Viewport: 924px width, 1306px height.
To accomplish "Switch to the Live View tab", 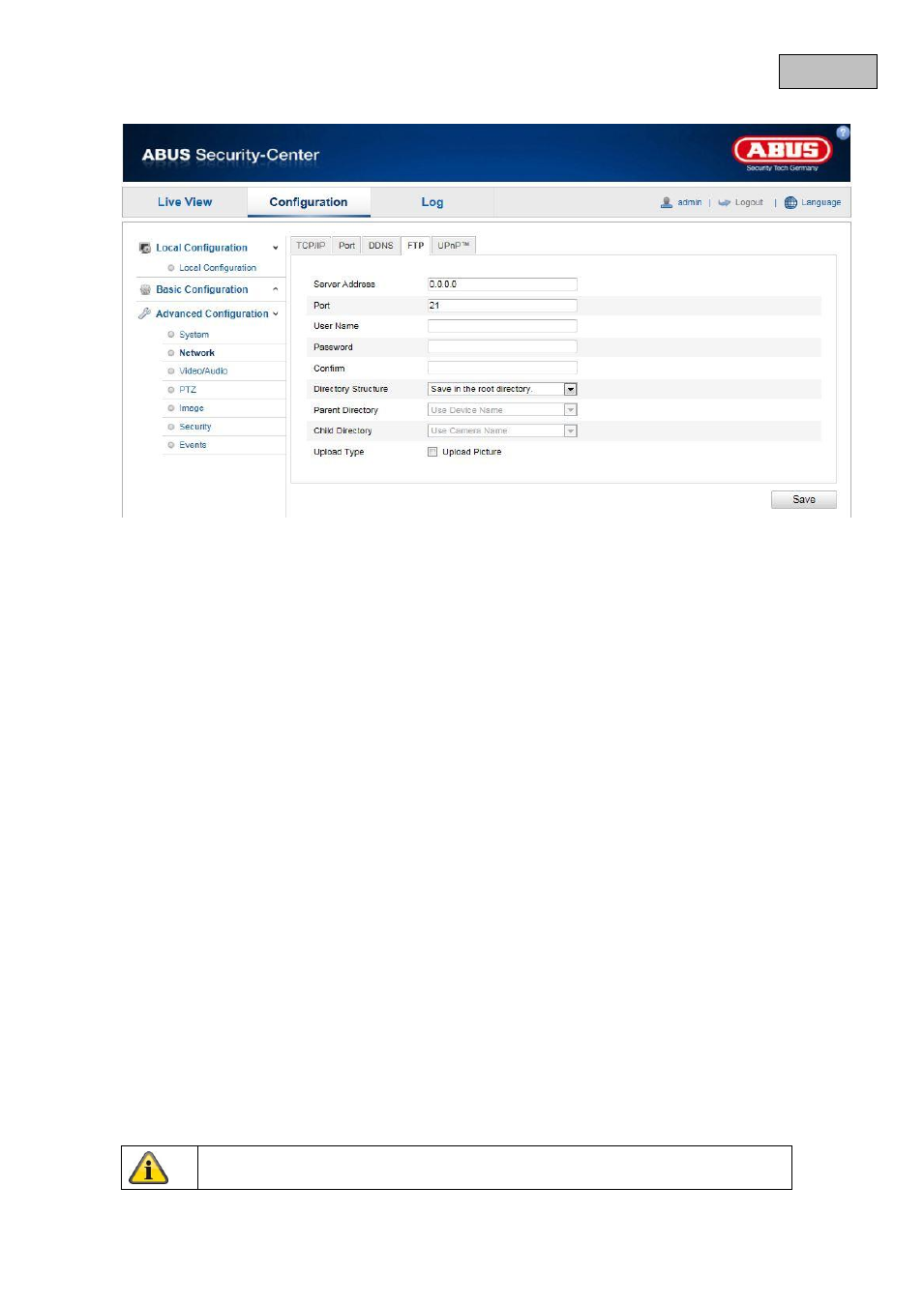I will coord(185,202).
